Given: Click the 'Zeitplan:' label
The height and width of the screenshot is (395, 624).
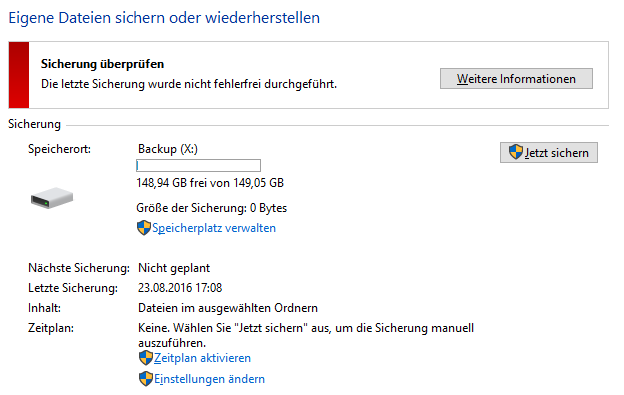Looking at the screenshot, I should click(51, 328).
